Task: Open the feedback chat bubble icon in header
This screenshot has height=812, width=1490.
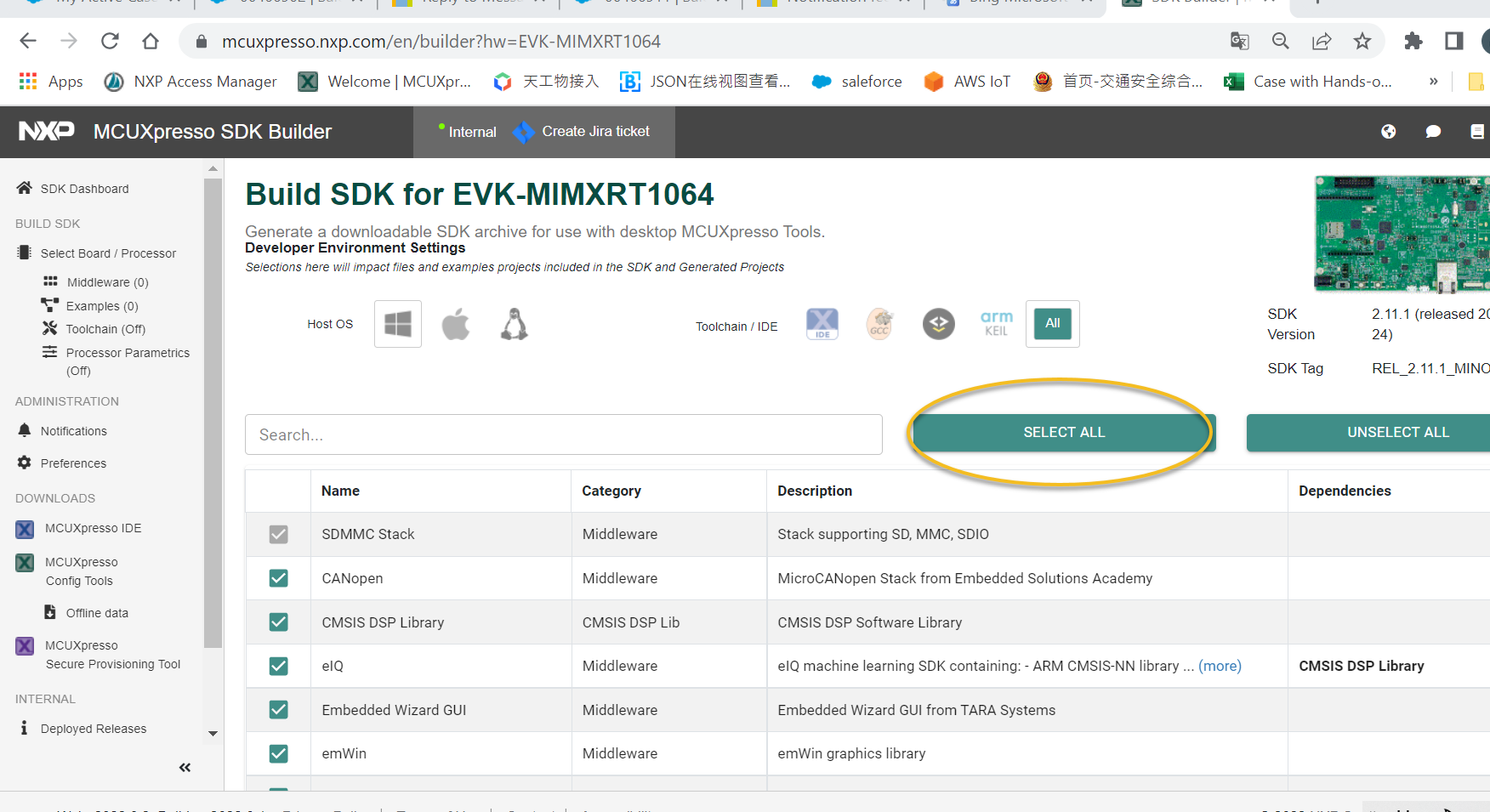Action: (x=1433, y=132)
